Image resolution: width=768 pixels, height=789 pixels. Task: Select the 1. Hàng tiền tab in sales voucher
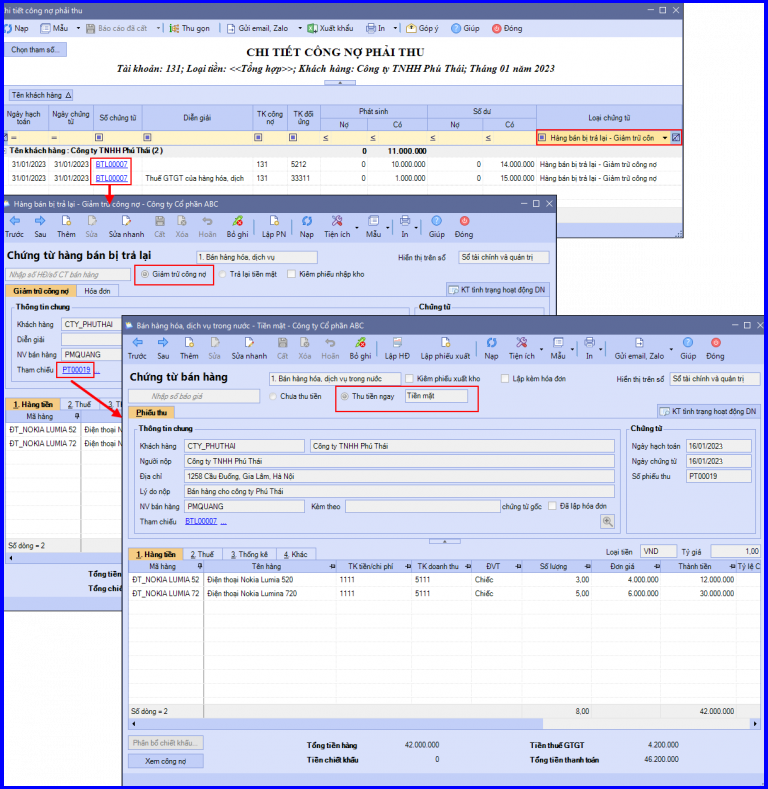(156, 554)
